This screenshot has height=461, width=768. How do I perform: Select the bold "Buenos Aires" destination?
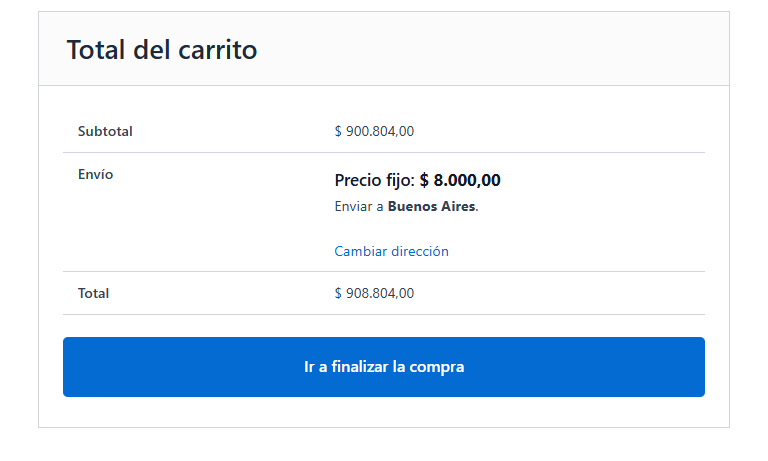pos(431,207)
